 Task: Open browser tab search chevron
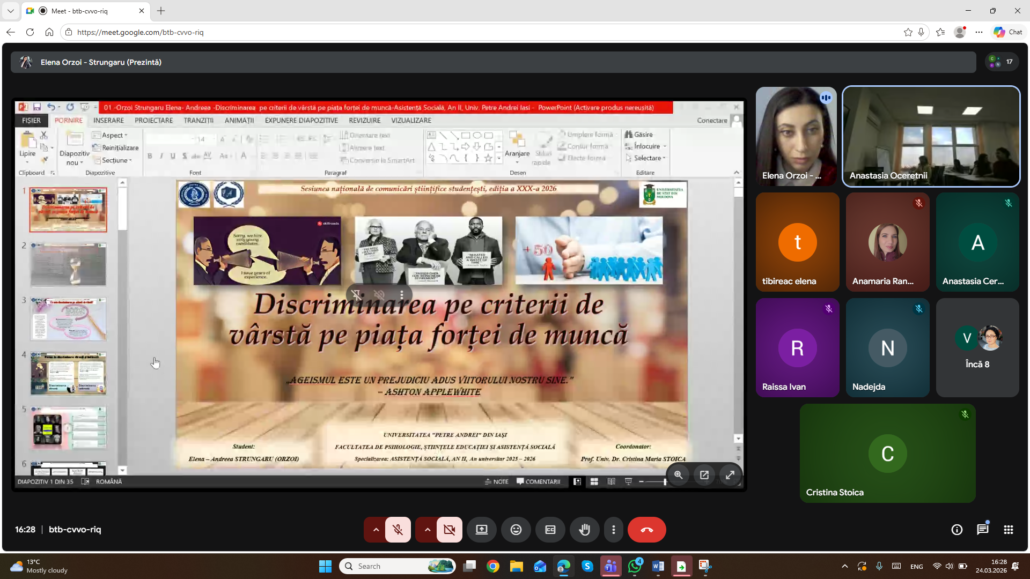tap(11, 11)
